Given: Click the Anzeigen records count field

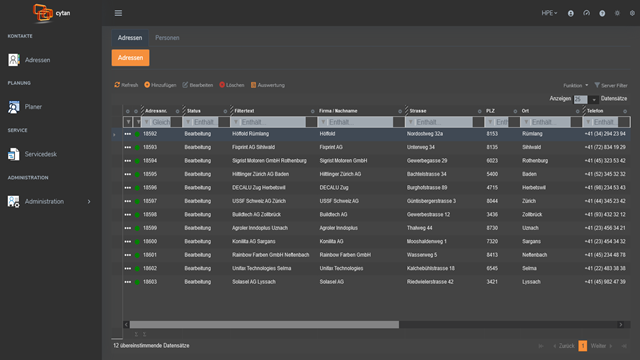Looking at the screenshot, I should pos(581,99).
